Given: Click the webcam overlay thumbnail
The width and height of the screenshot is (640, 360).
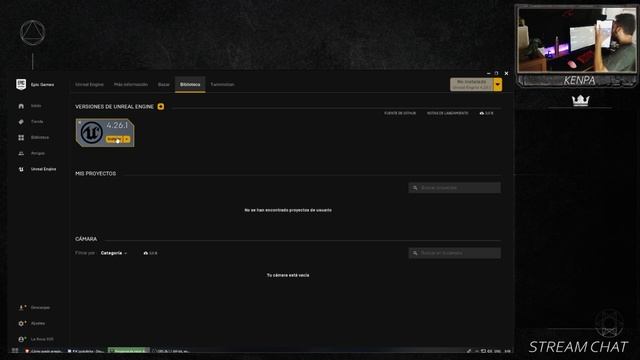Looking at the screenshot, I should click(577, 40).
